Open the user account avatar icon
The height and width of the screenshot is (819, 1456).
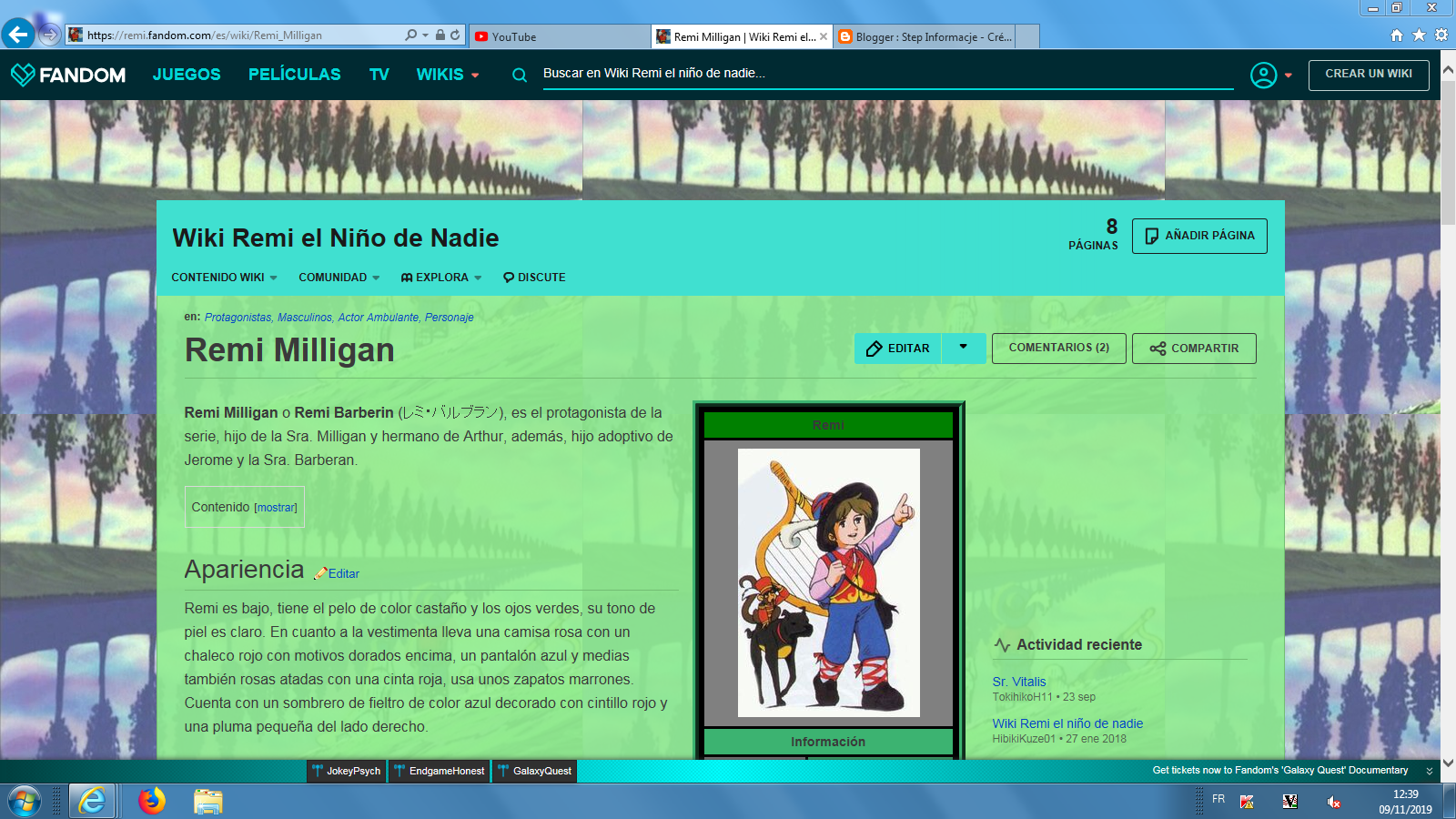(x=1263, y=75)
